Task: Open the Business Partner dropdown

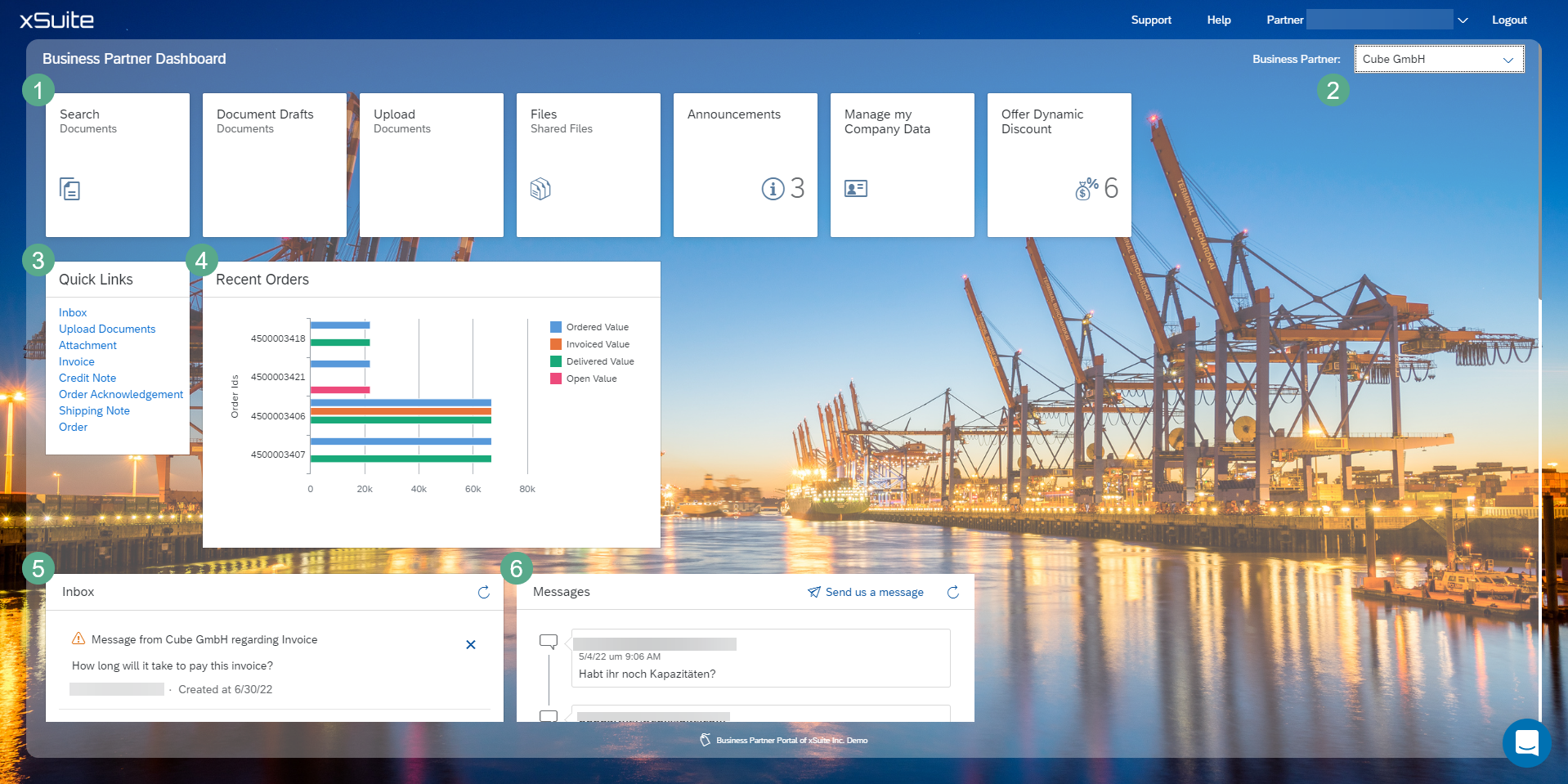Action: 1508,59
